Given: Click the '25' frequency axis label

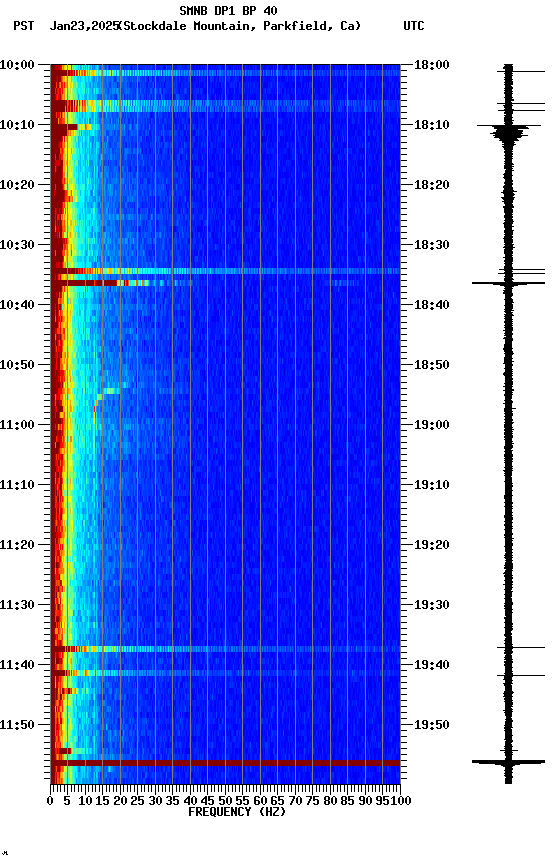Looking at the screenshot, I should click(138, 801).
